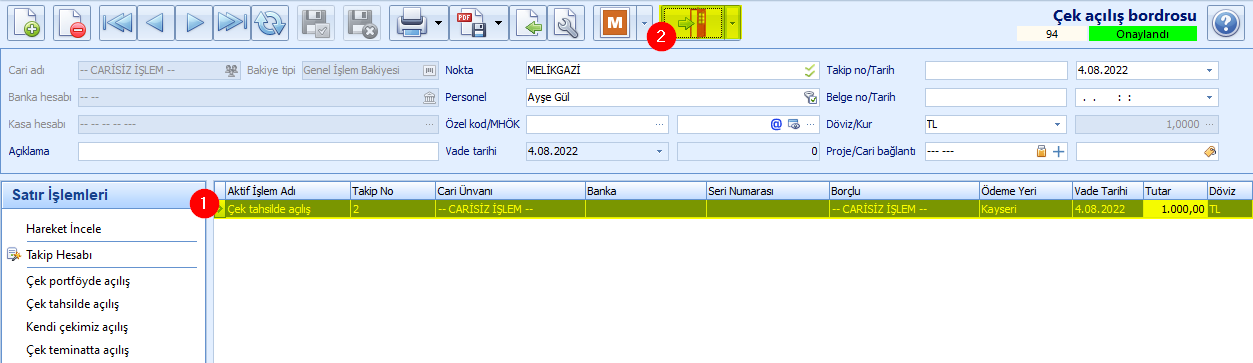Click the Tutar column header
Viewport: 1253px width, 363px height.
coord(1175,190)
